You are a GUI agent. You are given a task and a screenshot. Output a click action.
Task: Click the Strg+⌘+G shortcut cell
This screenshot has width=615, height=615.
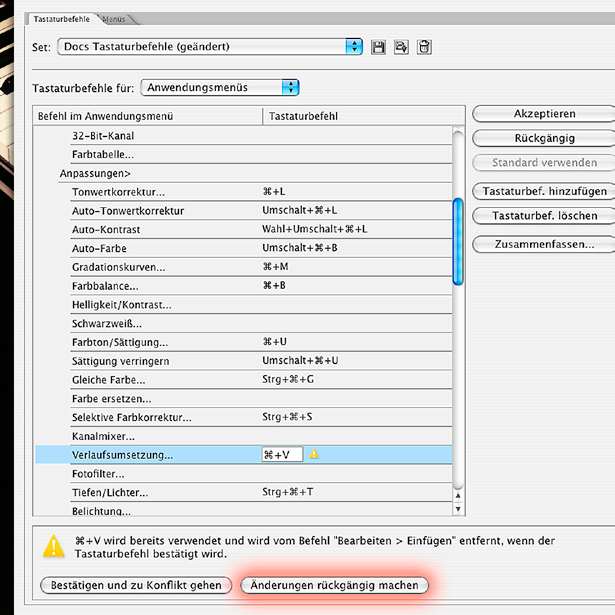click(x=288, y=379)
